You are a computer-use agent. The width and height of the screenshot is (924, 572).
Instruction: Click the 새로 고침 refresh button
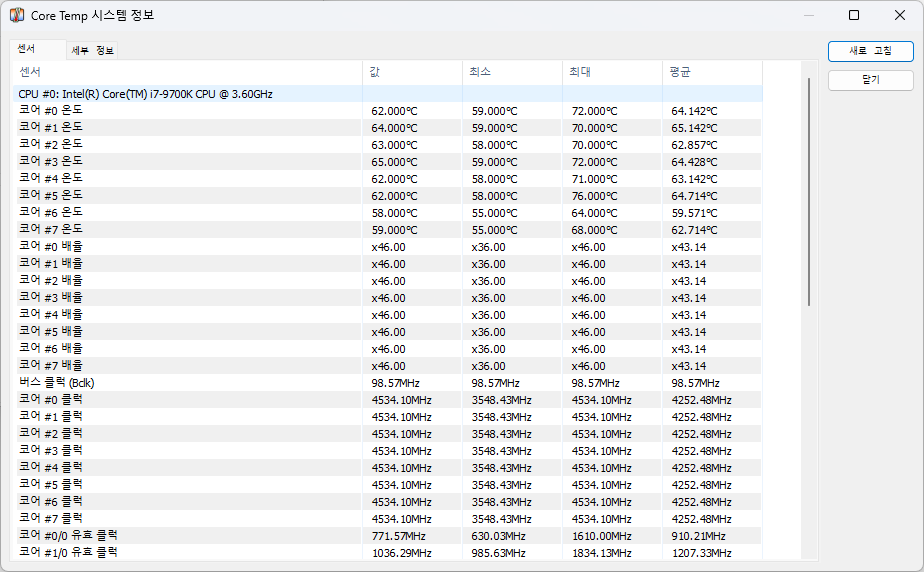(x=870, y=51)
